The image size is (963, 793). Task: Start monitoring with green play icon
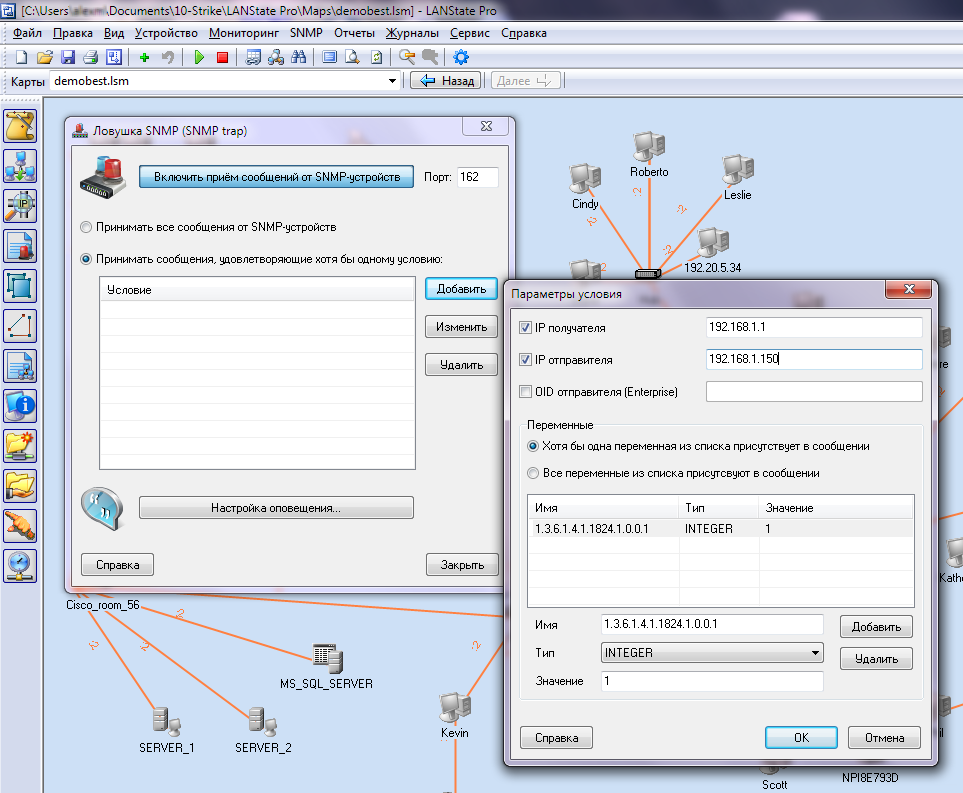[199, 57]
